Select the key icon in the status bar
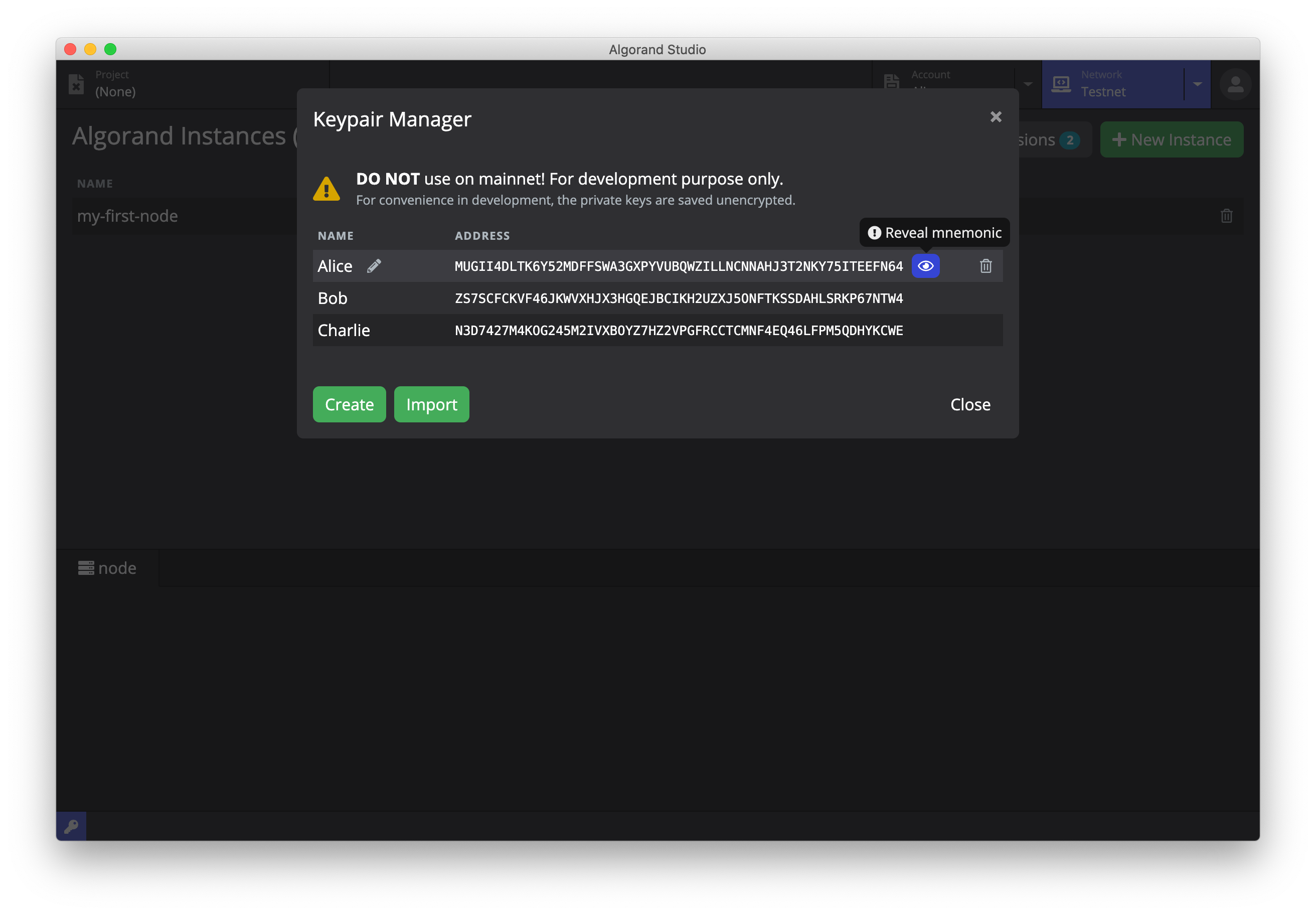Viewport: 1316px width, 915px height. (x=72, y=826)
